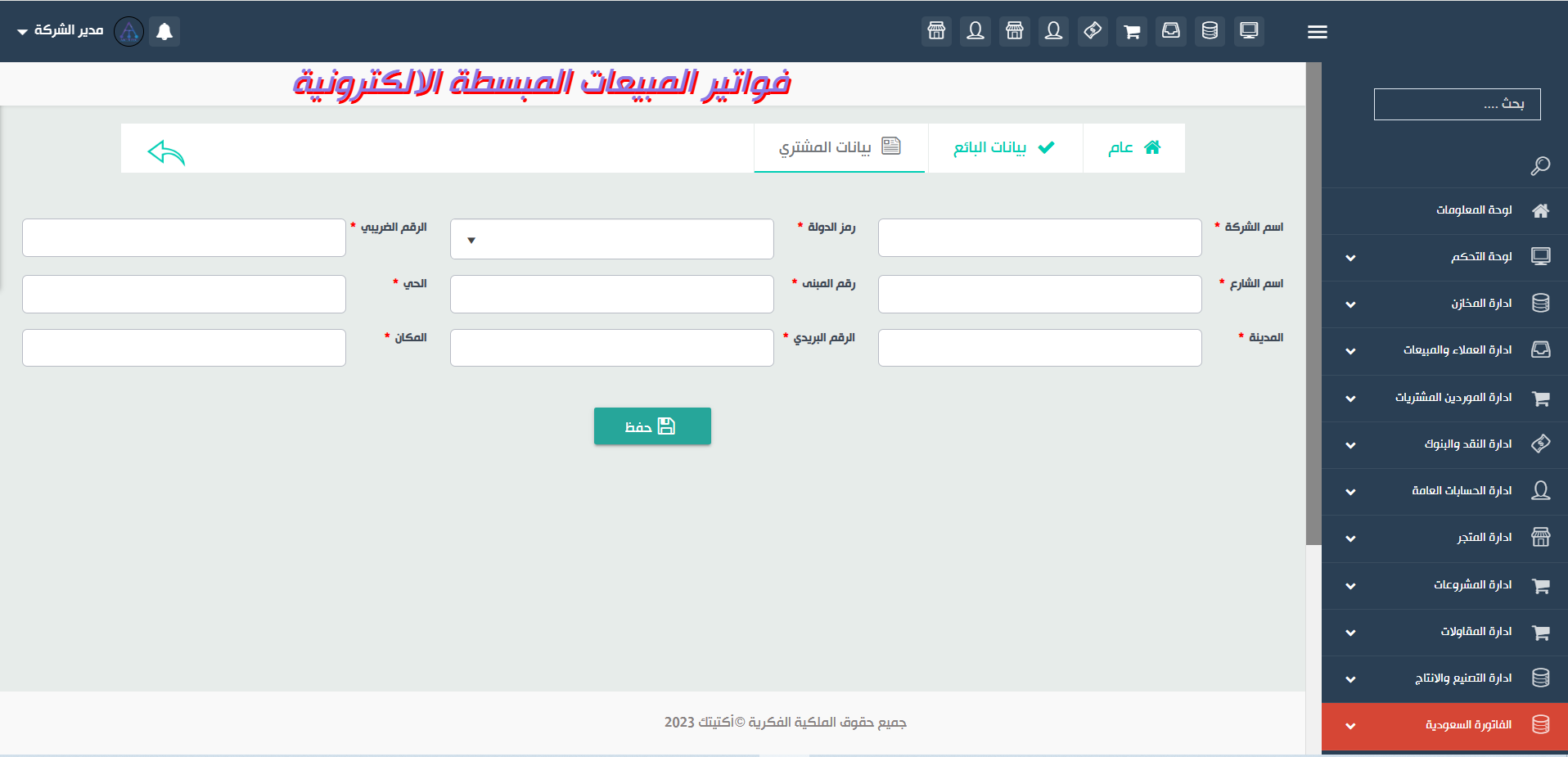Click the inbox icon for ادارة العملاء والمبيعات
Viewport: 1568px width, 757px height.
pyautogui.click(x=1540, y=350)
